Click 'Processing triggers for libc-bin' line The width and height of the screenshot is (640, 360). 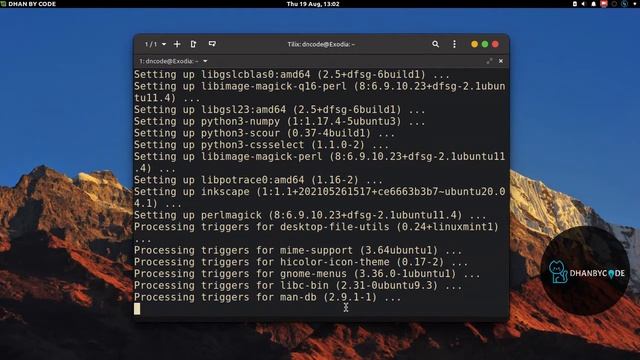pyautogui.click(x=298, y=285)
